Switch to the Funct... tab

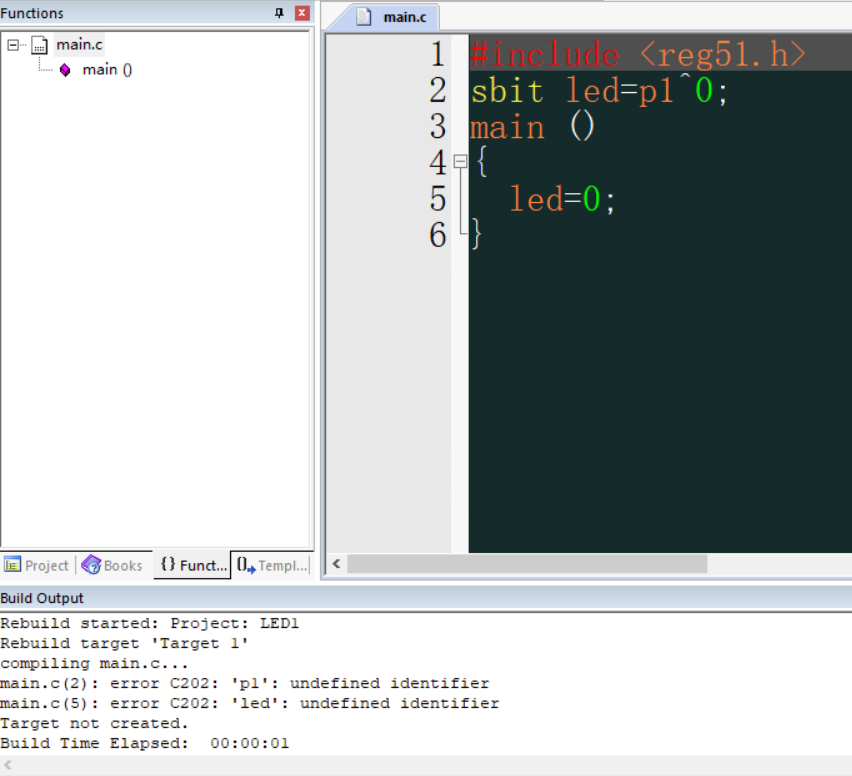tap(192, 565)
